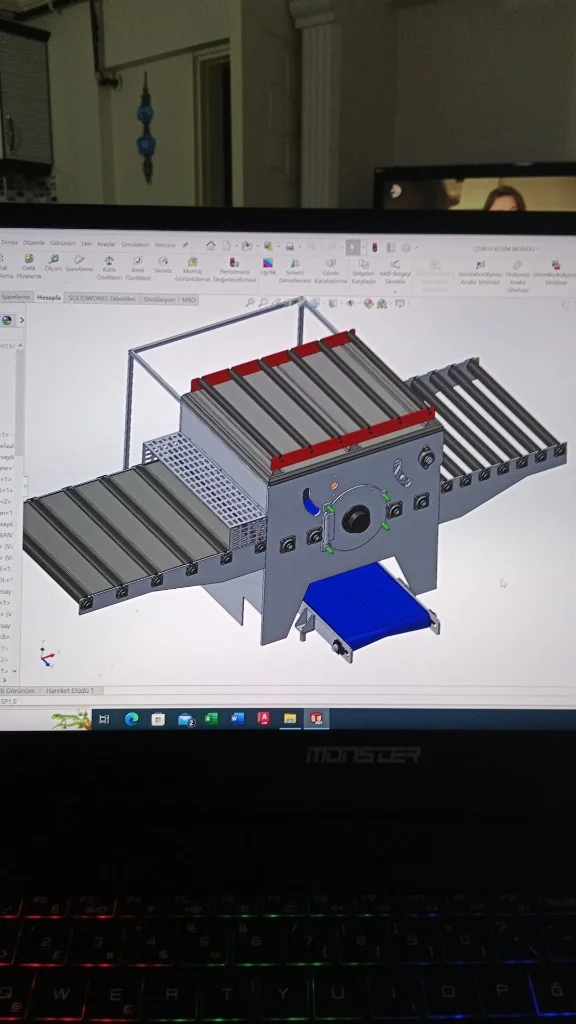Click the Sensör tool

163,265
